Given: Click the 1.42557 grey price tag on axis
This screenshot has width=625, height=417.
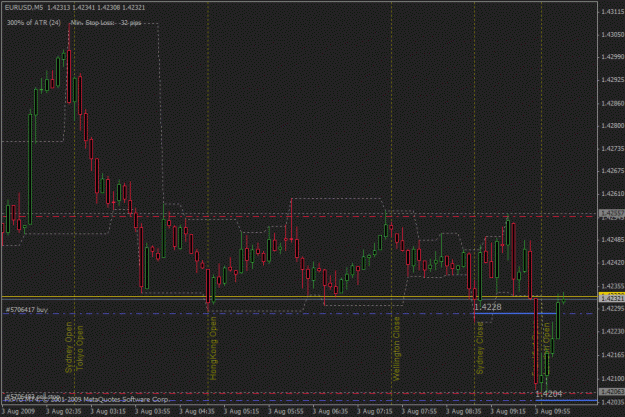Looking at the screenshot, I should coord(612,214).
